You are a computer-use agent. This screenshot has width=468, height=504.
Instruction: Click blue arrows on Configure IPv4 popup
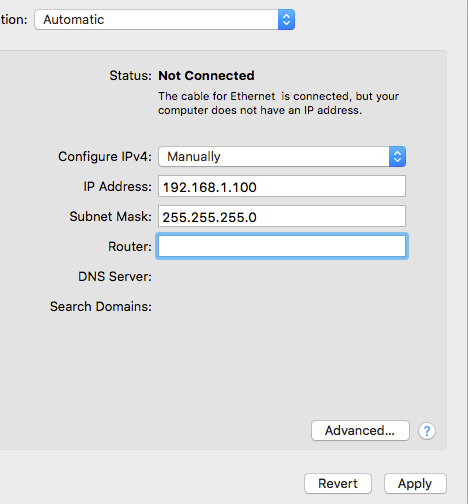397,156
